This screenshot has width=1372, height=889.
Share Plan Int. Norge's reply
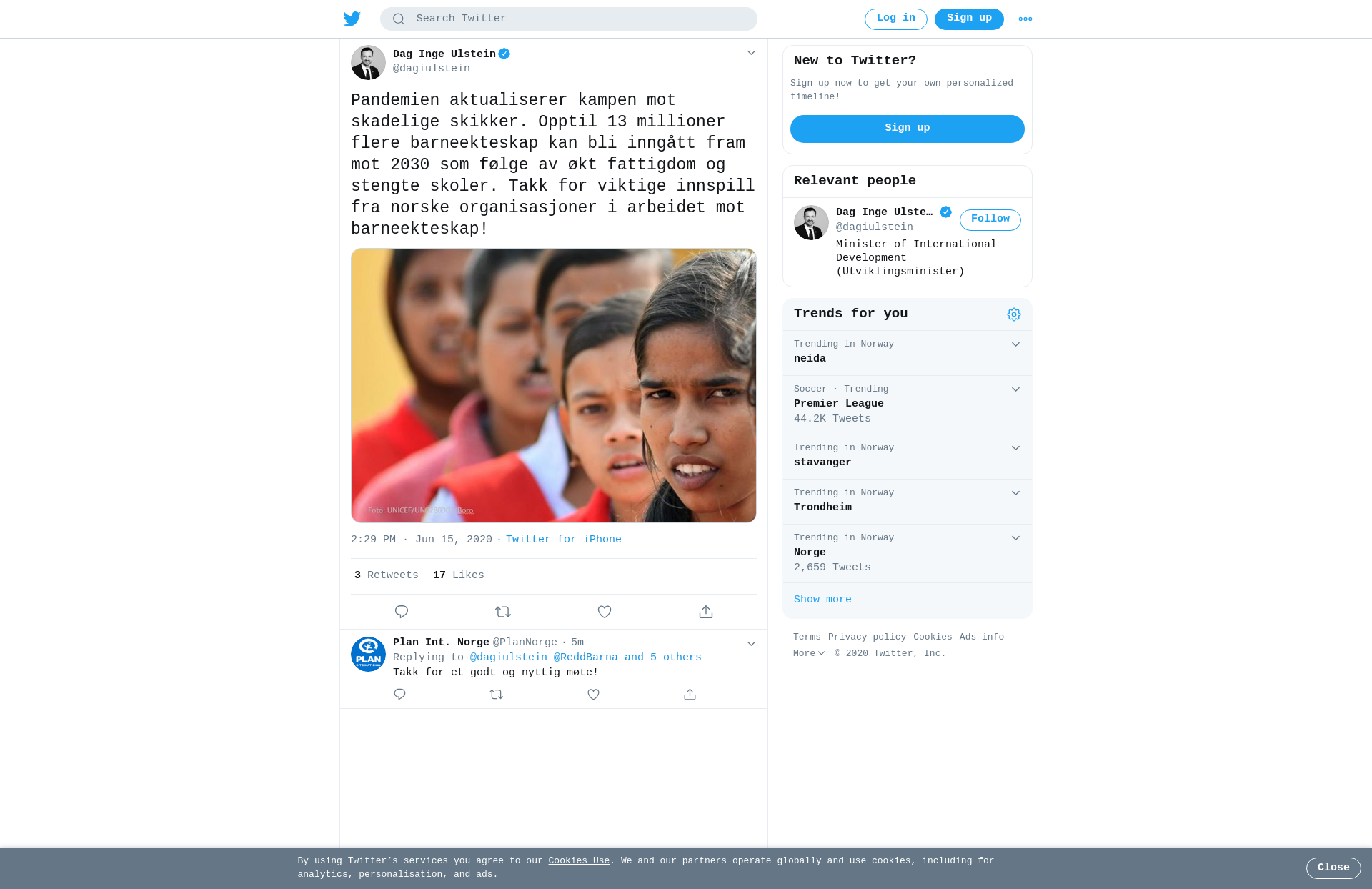coord(690,694)
